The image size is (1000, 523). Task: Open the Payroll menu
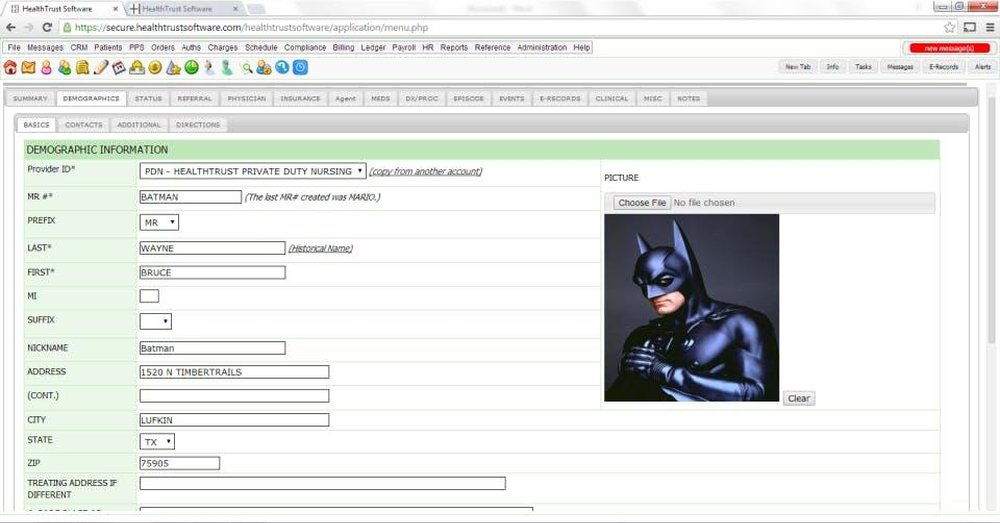coord(404,48)
